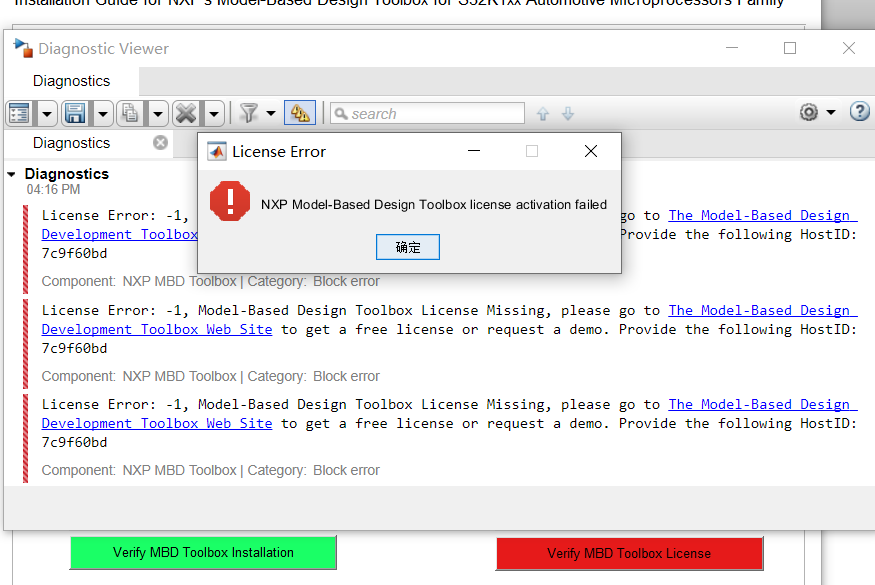Click the help question mark icon
Screen dimensions: 875x585
tap(859, 112)
